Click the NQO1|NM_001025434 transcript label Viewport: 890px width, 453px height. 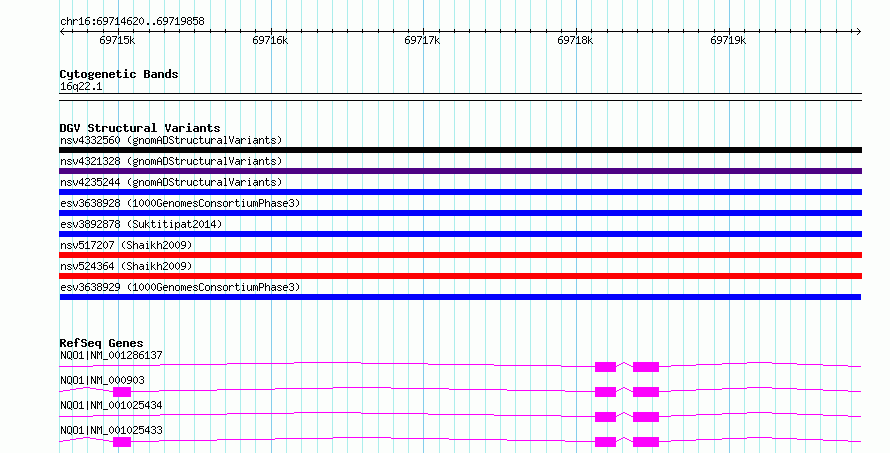click(111, 405)
